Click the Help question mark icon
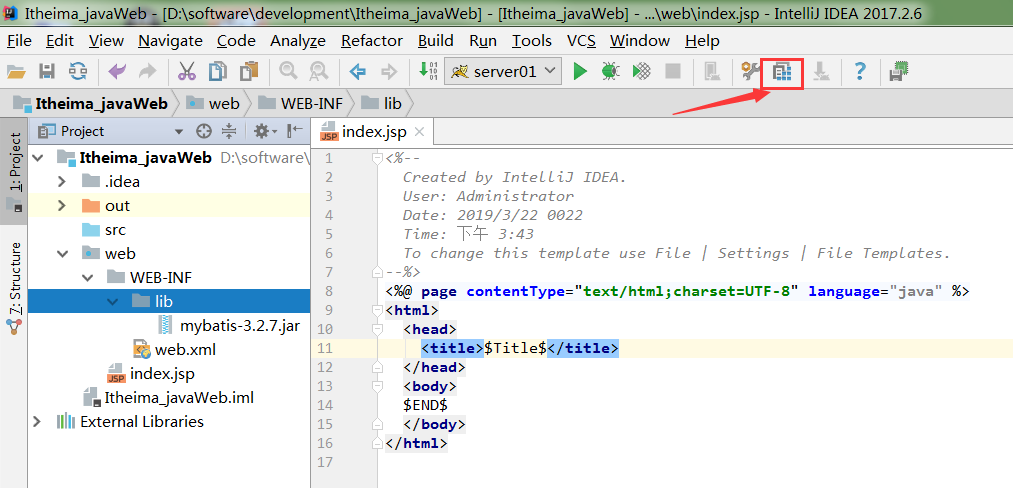 click(x=859, y=71)
